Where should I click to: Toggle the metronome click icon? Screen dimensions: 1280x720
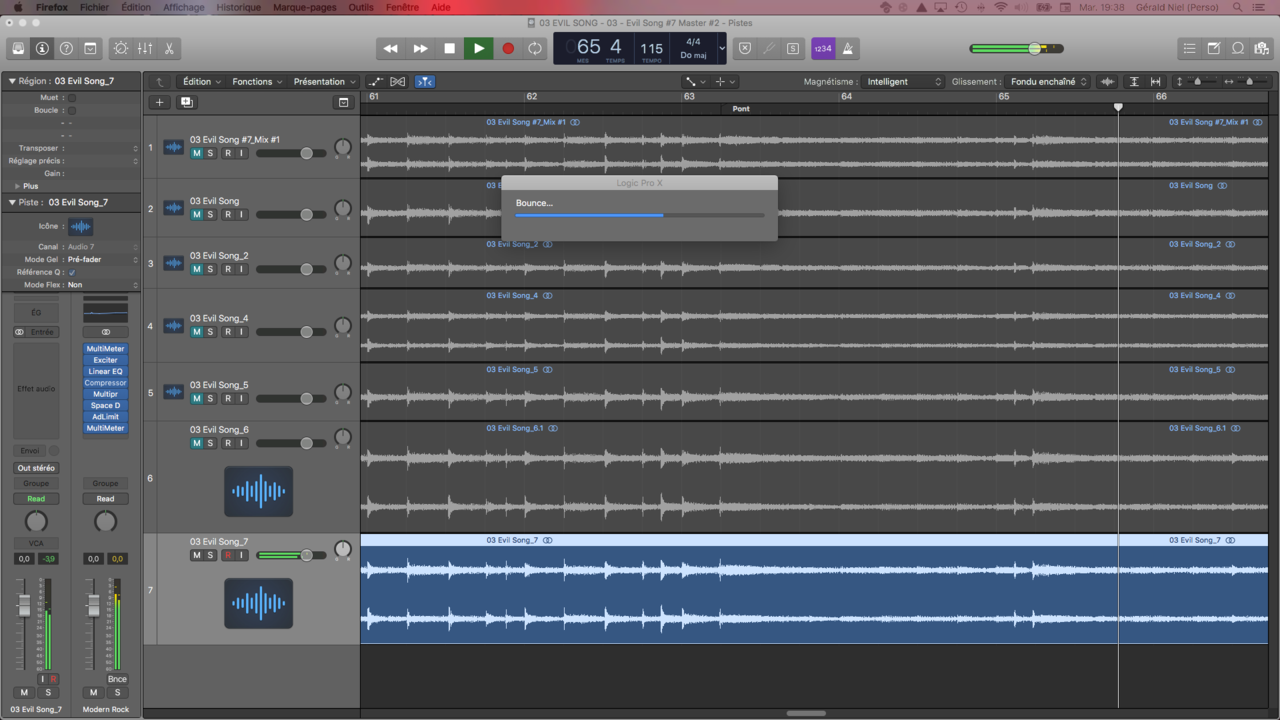pos(849,48)
